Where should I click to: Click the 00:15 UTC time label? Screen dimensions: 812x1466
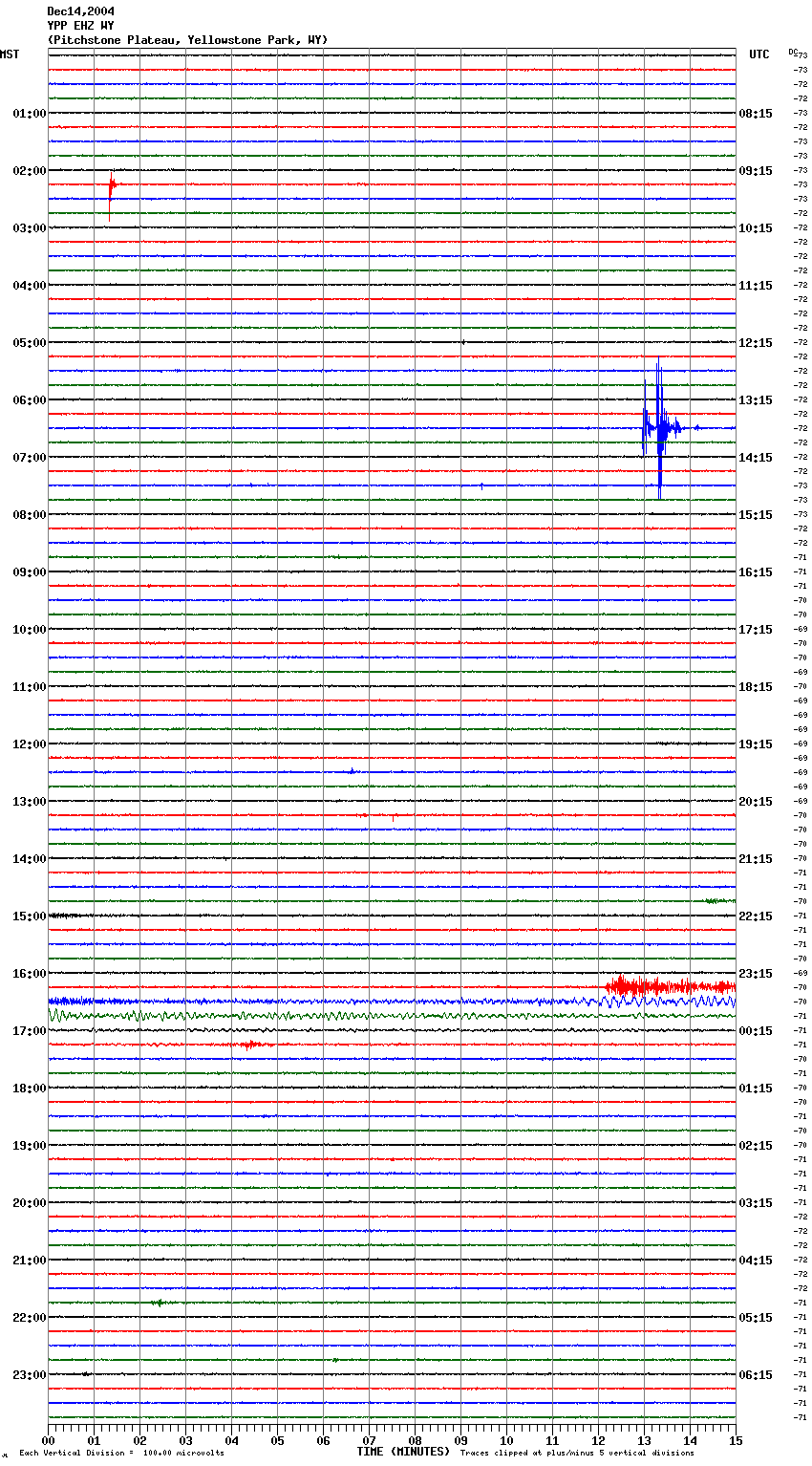[x=756, y=1031]
